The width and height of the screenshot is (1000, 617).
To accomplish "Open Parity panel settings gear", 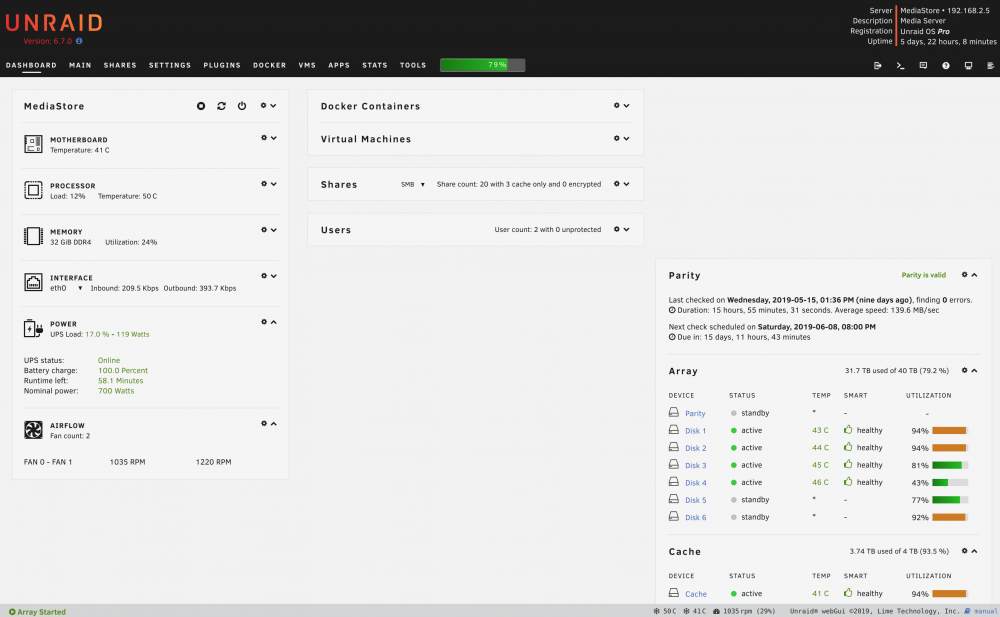I will [964, 274].
